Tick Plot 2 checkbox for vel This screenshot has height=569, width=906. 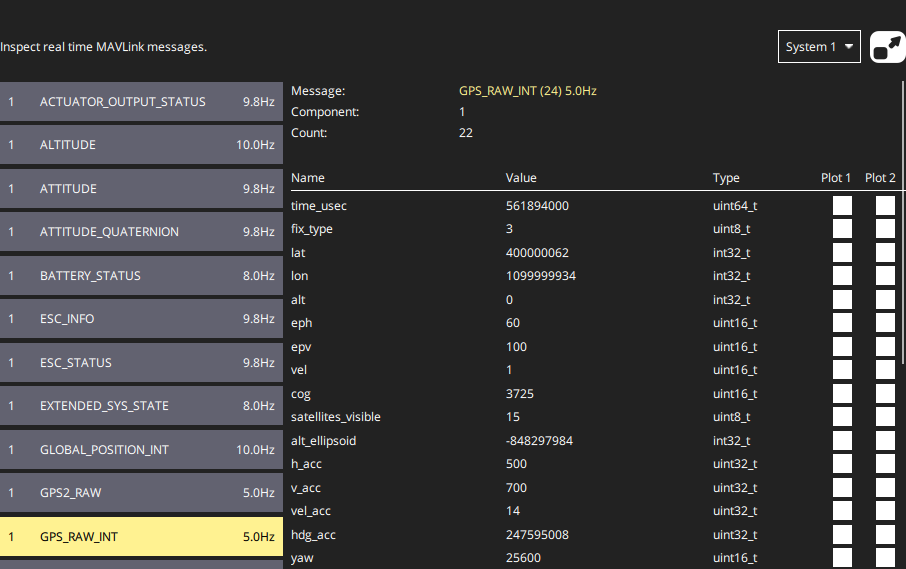pyautogui.click(x=885, y=370)
